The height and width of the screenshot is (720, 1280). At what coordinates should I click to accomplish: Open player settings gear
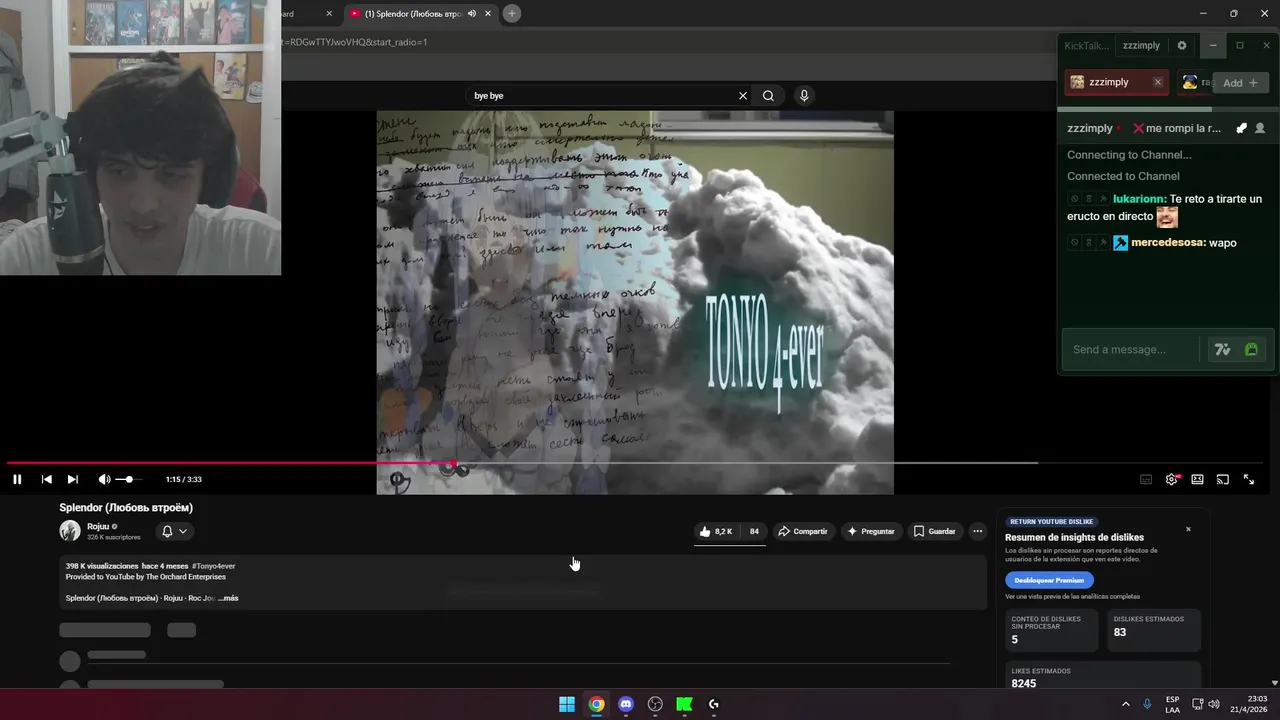pyautogui.click(x=1171, y=479)
